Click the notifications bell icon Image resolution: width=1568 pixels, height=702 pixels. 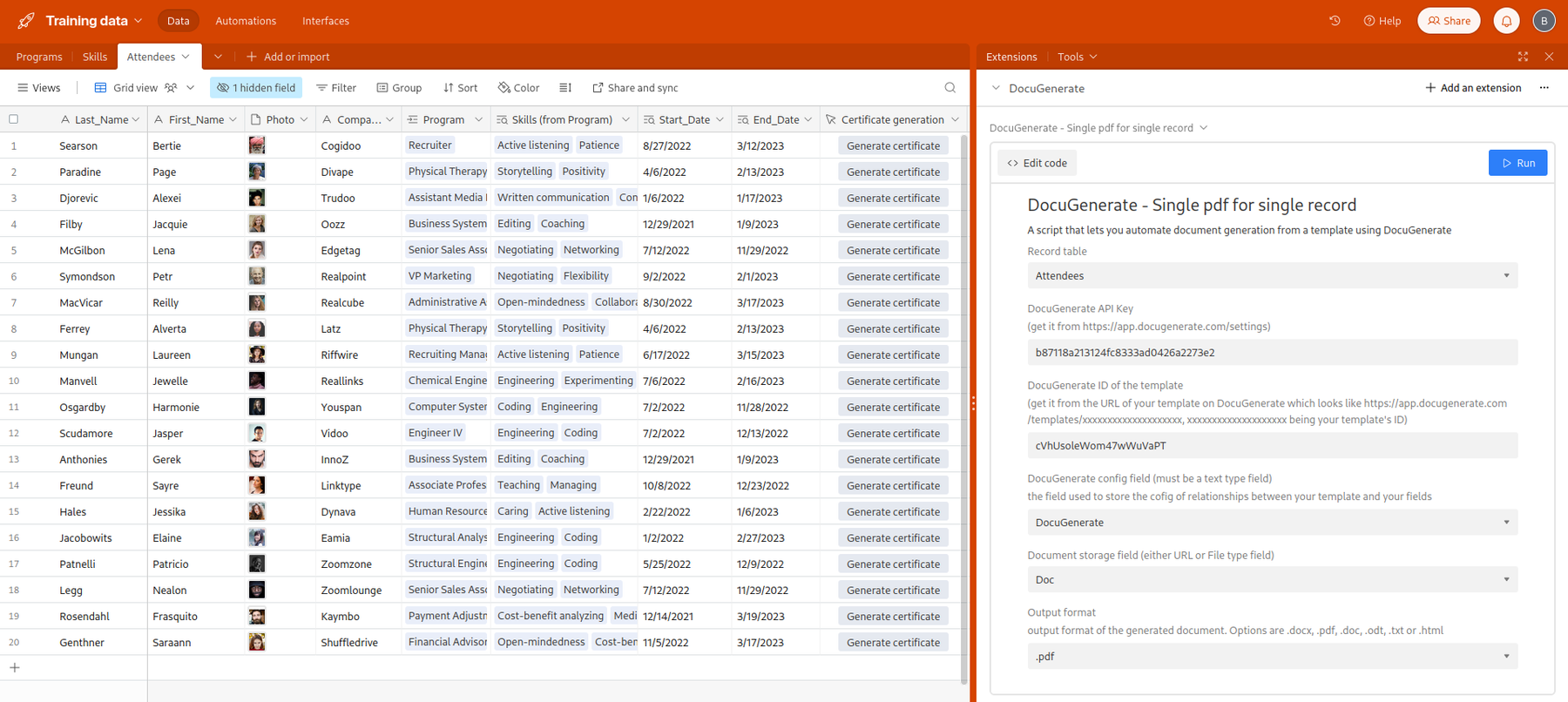[x=1506, y=21]
